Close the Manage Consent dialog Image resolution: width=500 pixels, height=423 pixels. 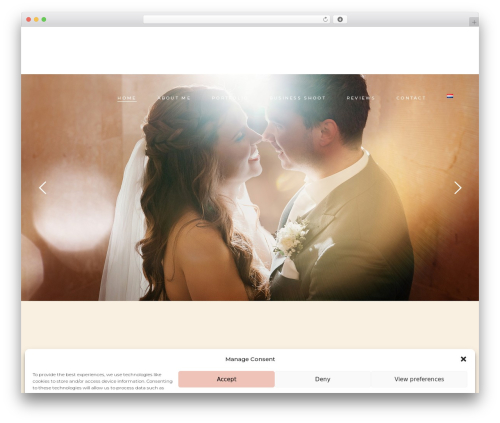pos(463,359)
